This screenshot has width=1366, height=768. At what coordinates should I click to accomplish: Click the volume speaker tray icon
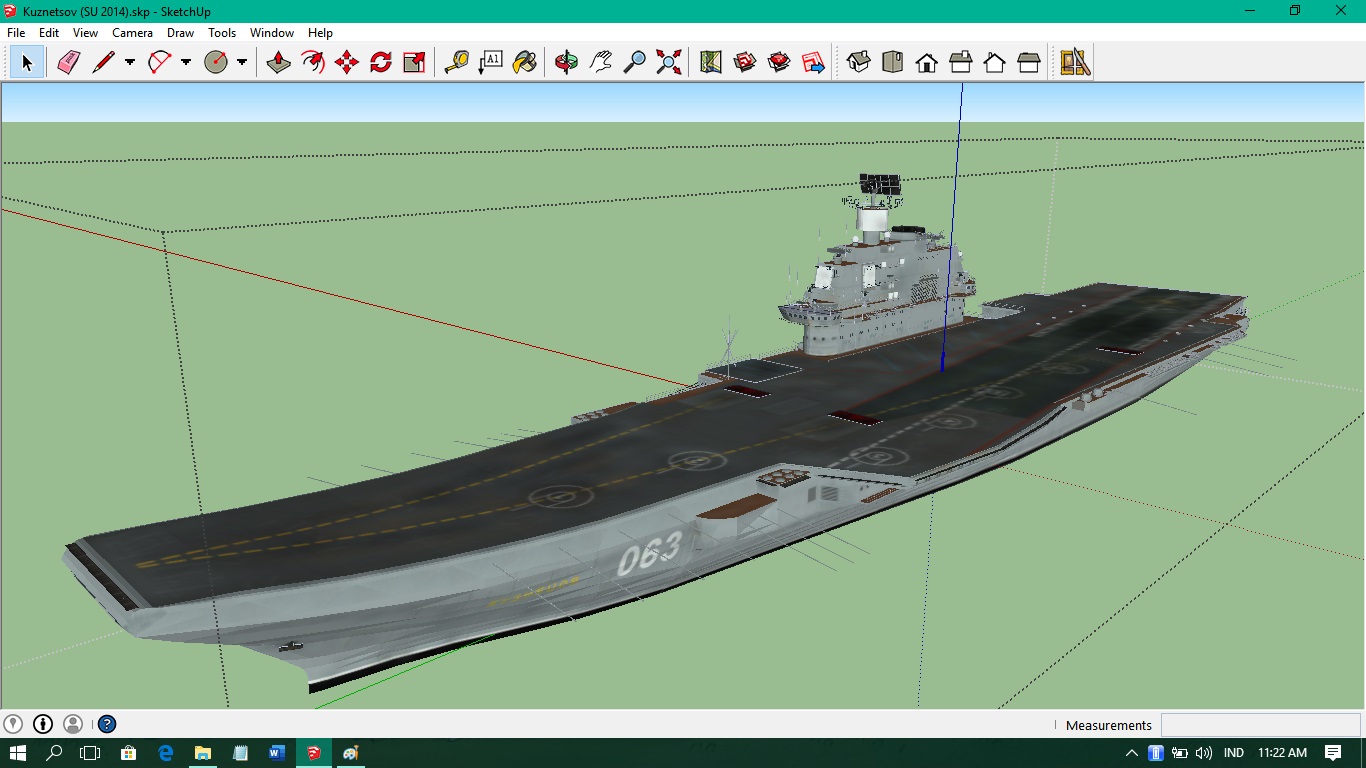(x=1203, y=753)
